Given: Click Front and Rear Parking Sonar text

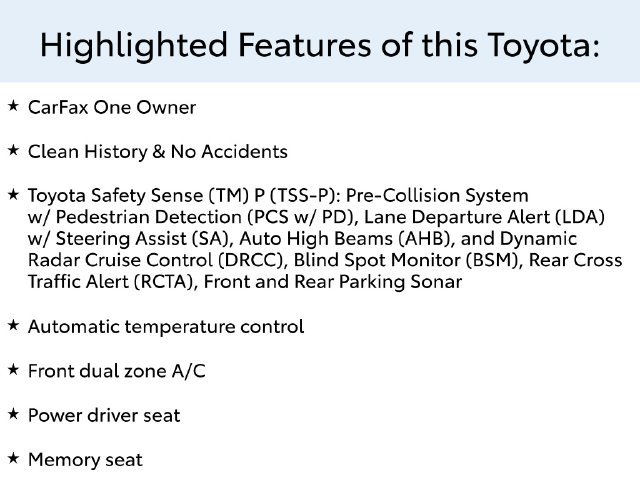Looking at the screenshot, I should 333,282.
